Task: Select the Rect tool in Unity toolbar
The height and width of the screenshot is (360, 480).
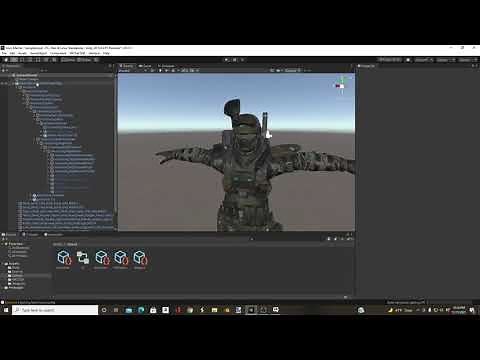Action: [38, 60]
